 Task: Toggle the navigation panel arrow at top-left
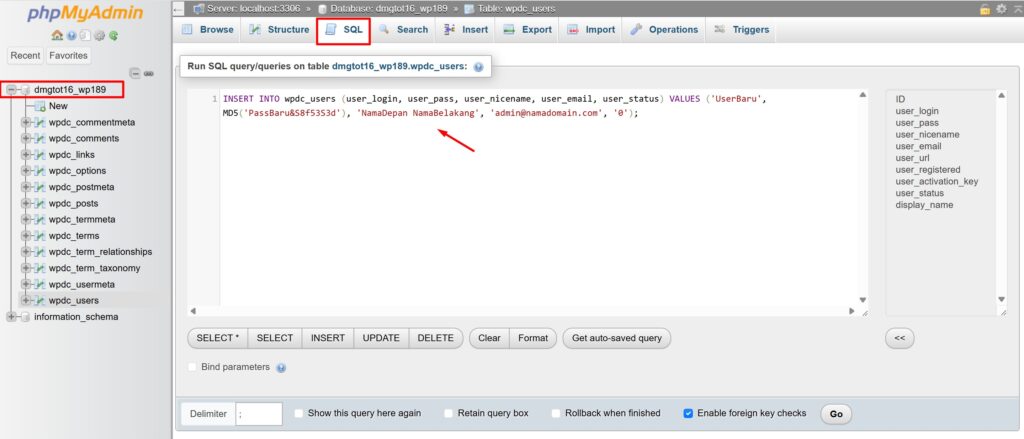pyautogui.click(x=179, y=8)
